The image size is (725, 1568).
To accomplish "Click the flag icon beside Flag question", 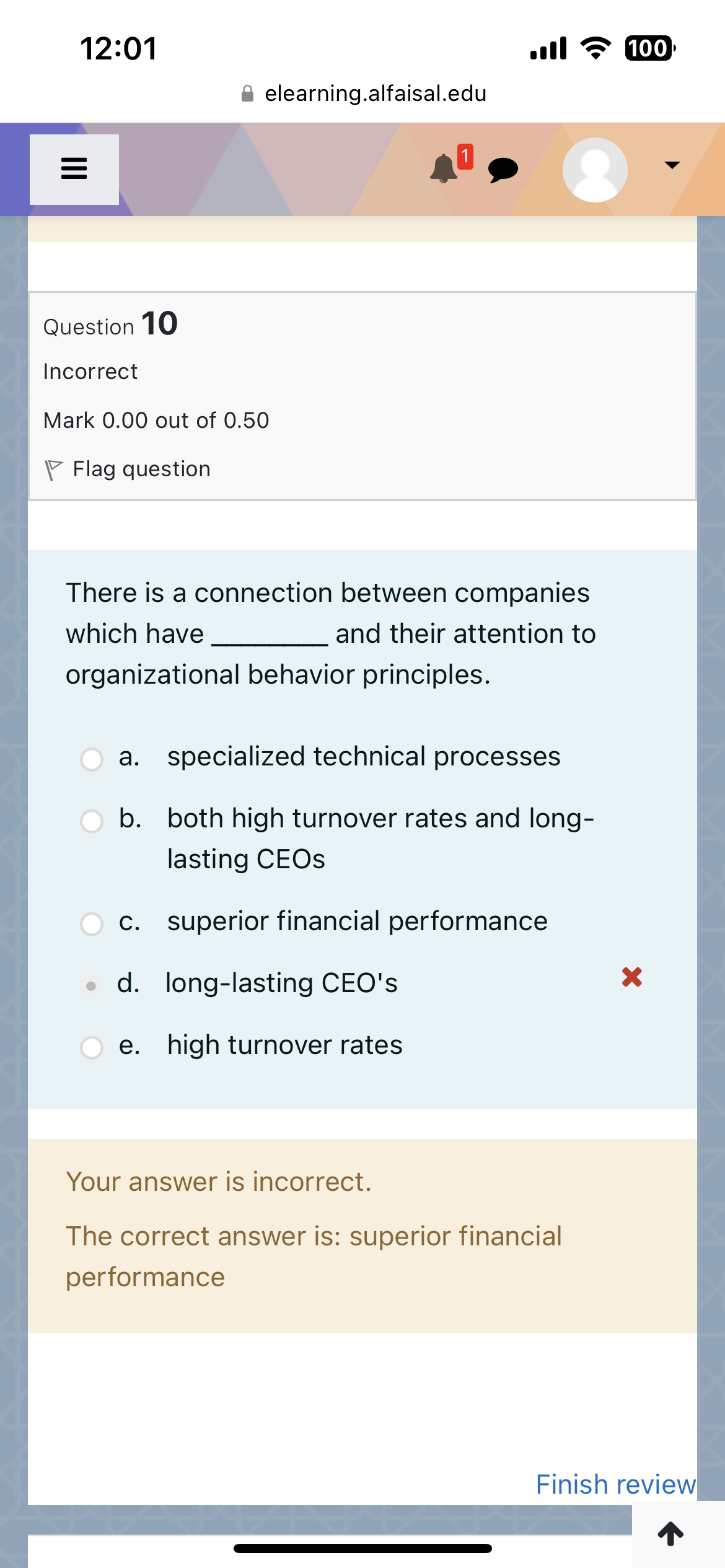I will coord(53,469).
